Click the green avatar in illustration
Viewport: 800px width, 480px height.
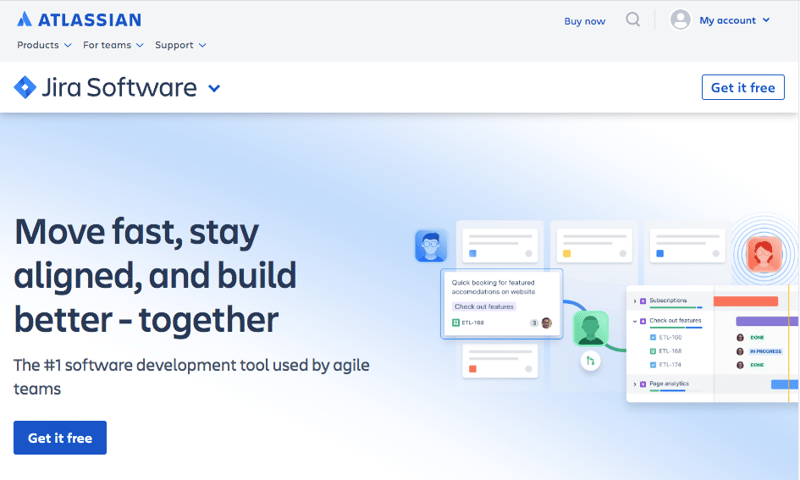(x=590, y=329)
